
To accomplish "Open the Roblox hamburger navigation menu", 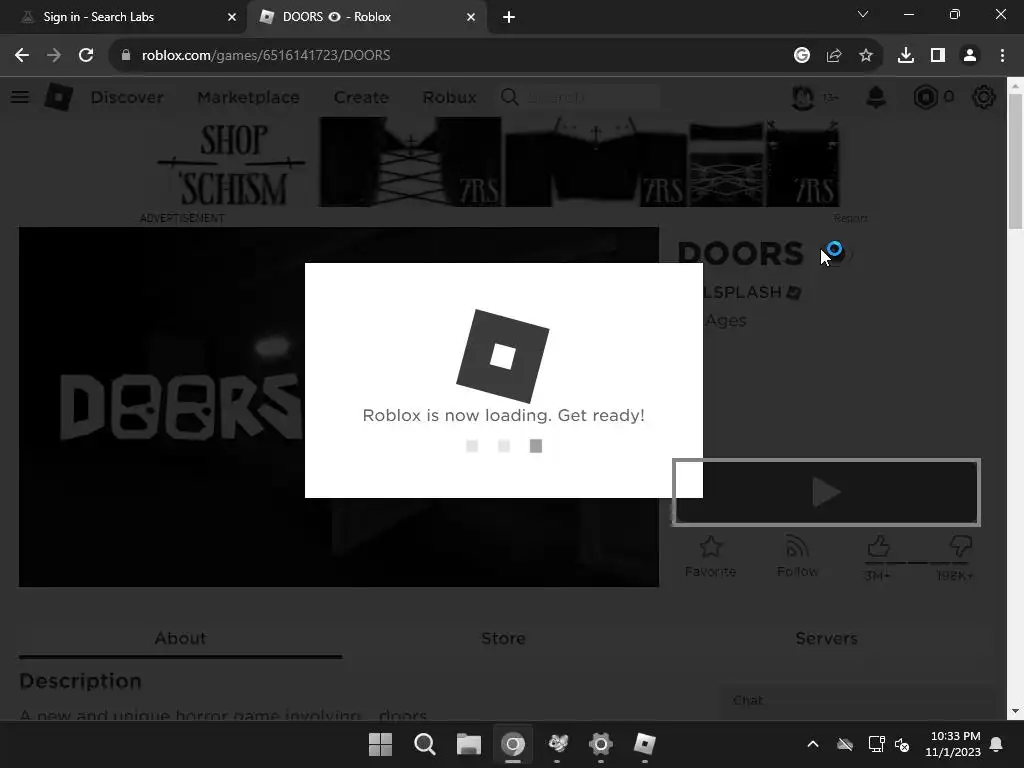I will (x=20, y=97).
